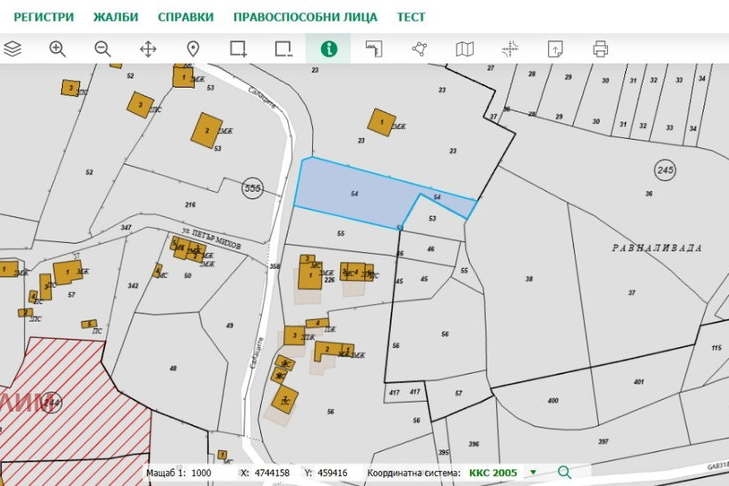This screenshot has height=486, width=729.
Task: Click parcel number 115
Action: [x=716, y=347]
